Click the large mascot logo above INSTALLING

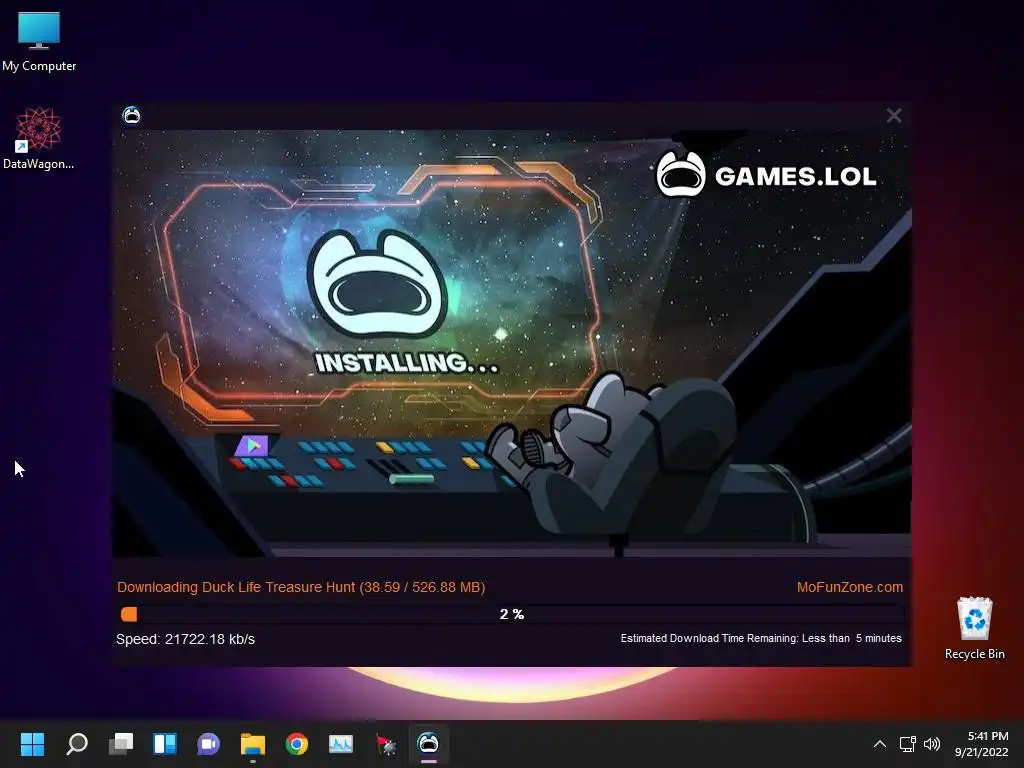point(377,284)
